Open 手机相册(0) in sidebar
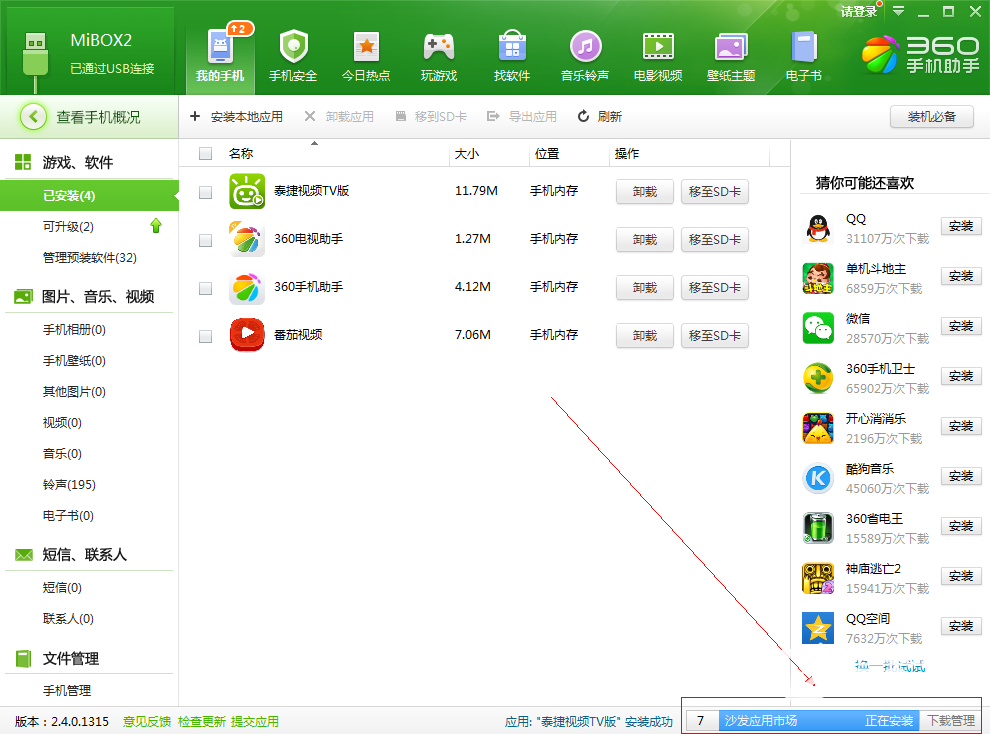The width and height of the screenshot is (990, 734). (x=74, y=329)
